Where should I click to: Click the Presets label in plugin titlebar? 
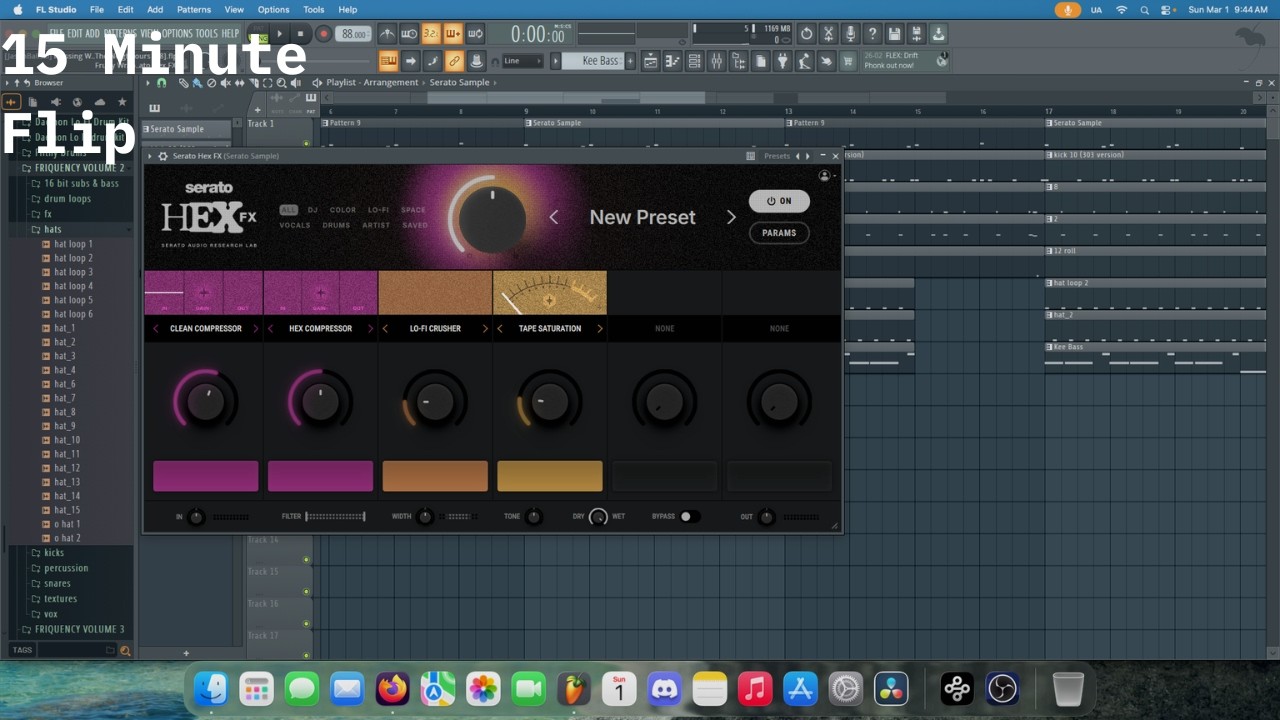pos(777,156)
